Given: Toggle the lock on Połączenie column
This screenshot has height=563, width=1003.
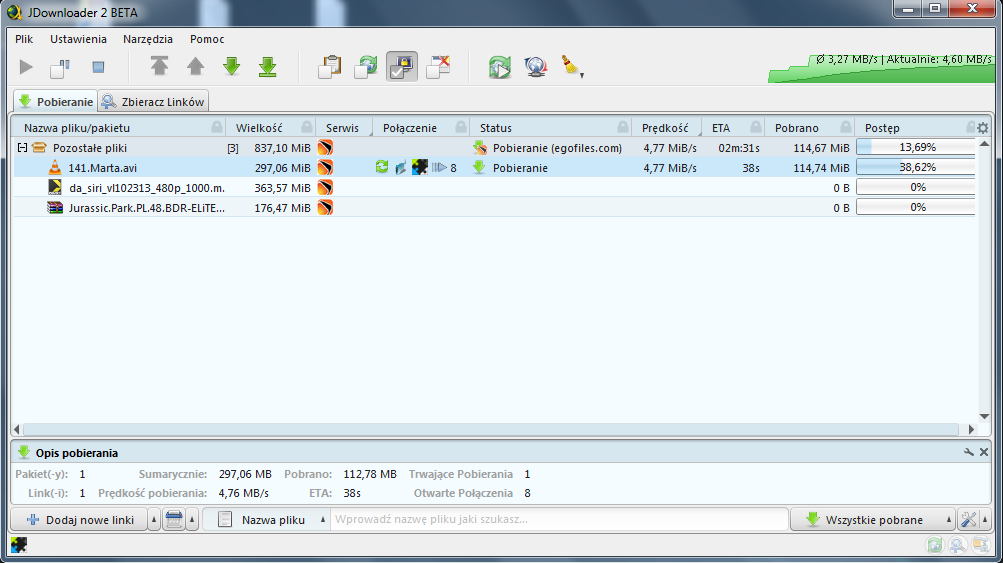Looking at the screenshot, I should point(461,127).
